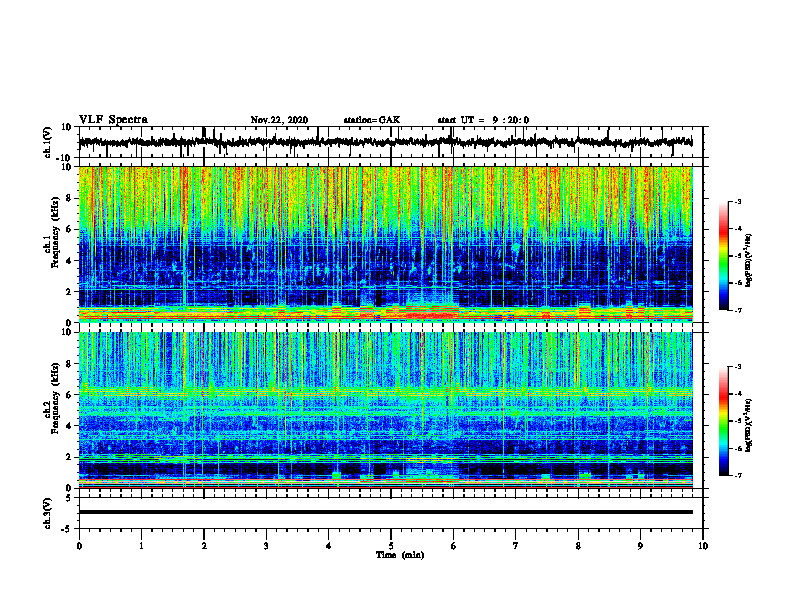
Task: Click inside the ch.2 spectrogram panel
Action: point(385,410)
